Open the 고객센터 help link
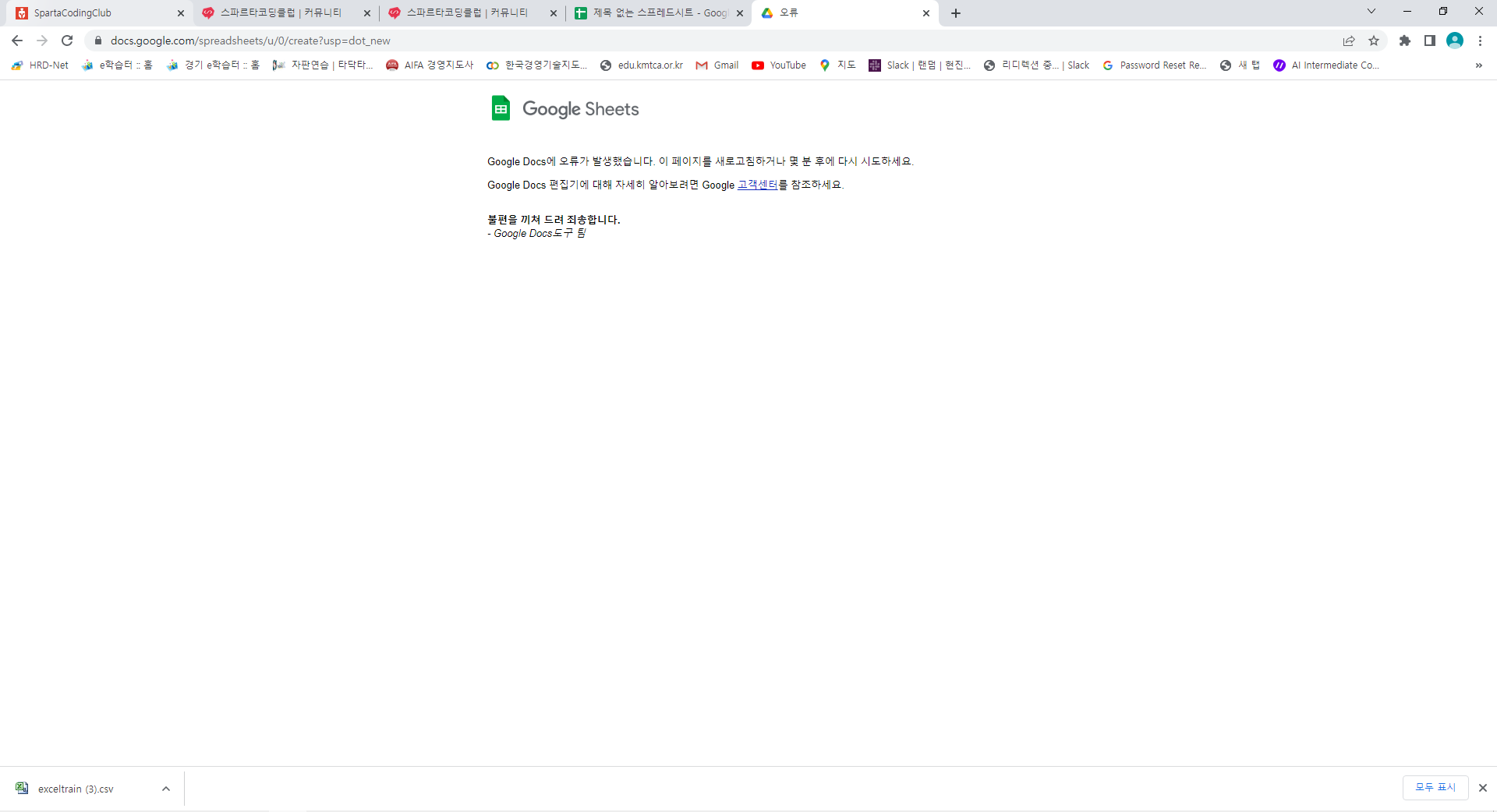 pos(757,185)
